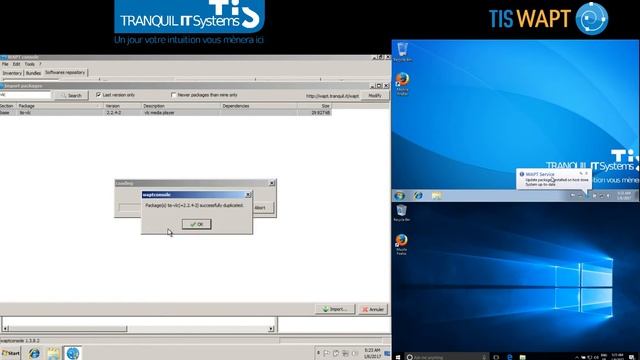Click the left arrow of horizontal scrollbar
Image resolution: width=640 pixels, height=360 pixels.
[x=5, y=329]
